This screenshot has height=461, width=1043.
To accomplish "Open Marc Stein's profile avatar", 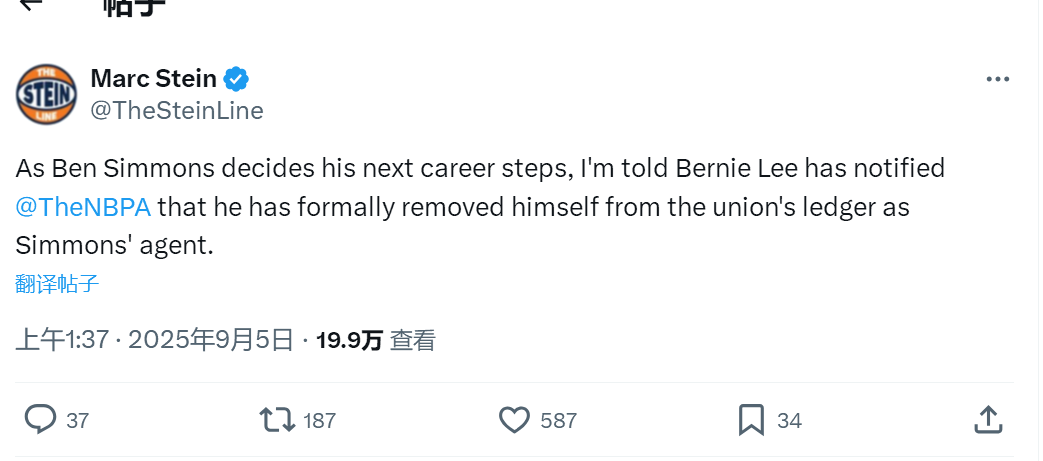I will click(x=46, y=94).
